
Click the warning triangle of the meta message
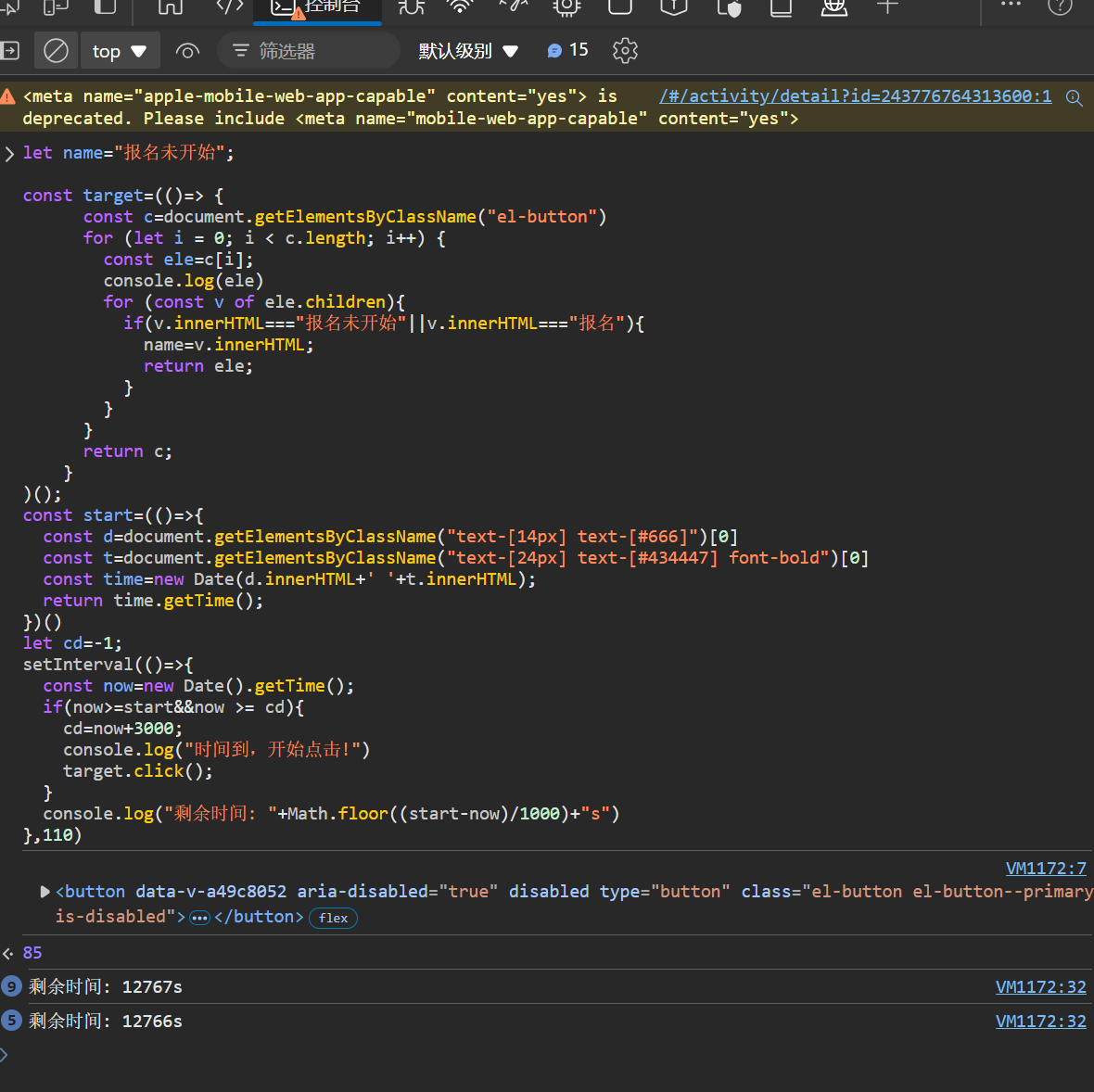click(x=7, y=96)
